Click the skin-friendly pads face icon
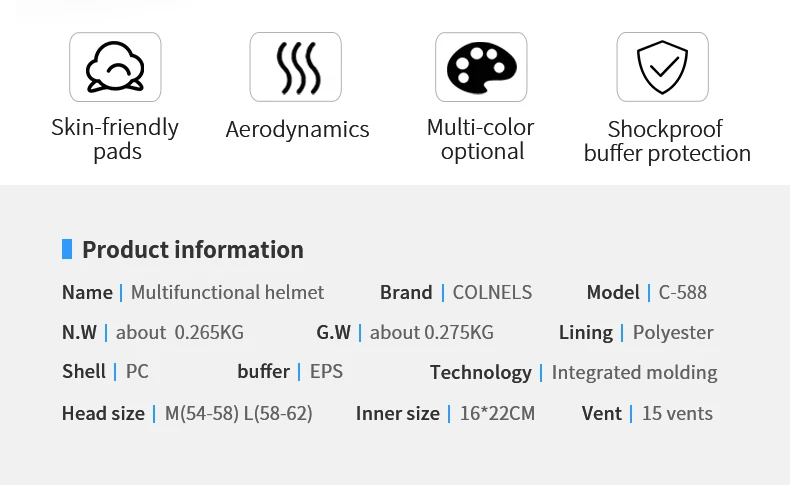Image resolution: width=790 pixels, height=488 pixels. click(115, 67)
